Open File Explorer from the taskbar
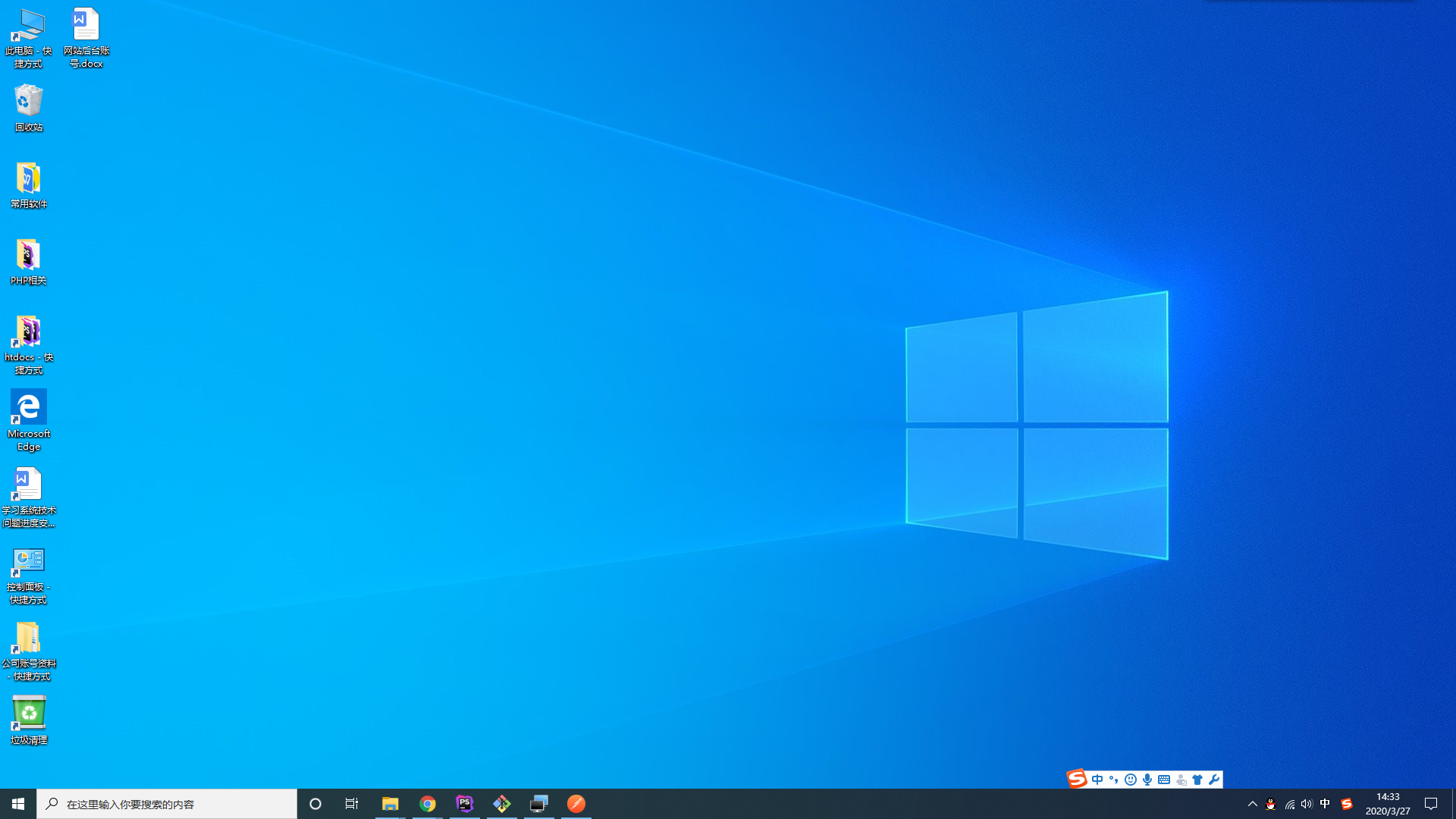Viewport: 1456px width, 819px height. pos(390,804)
